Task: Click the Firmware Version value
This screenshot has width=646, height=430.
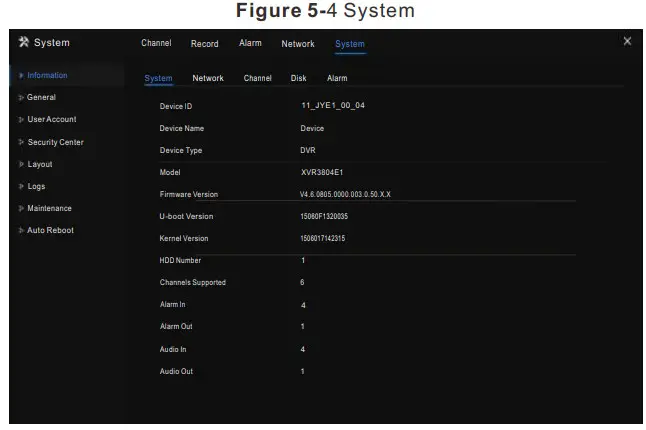Action: point(345,194)
